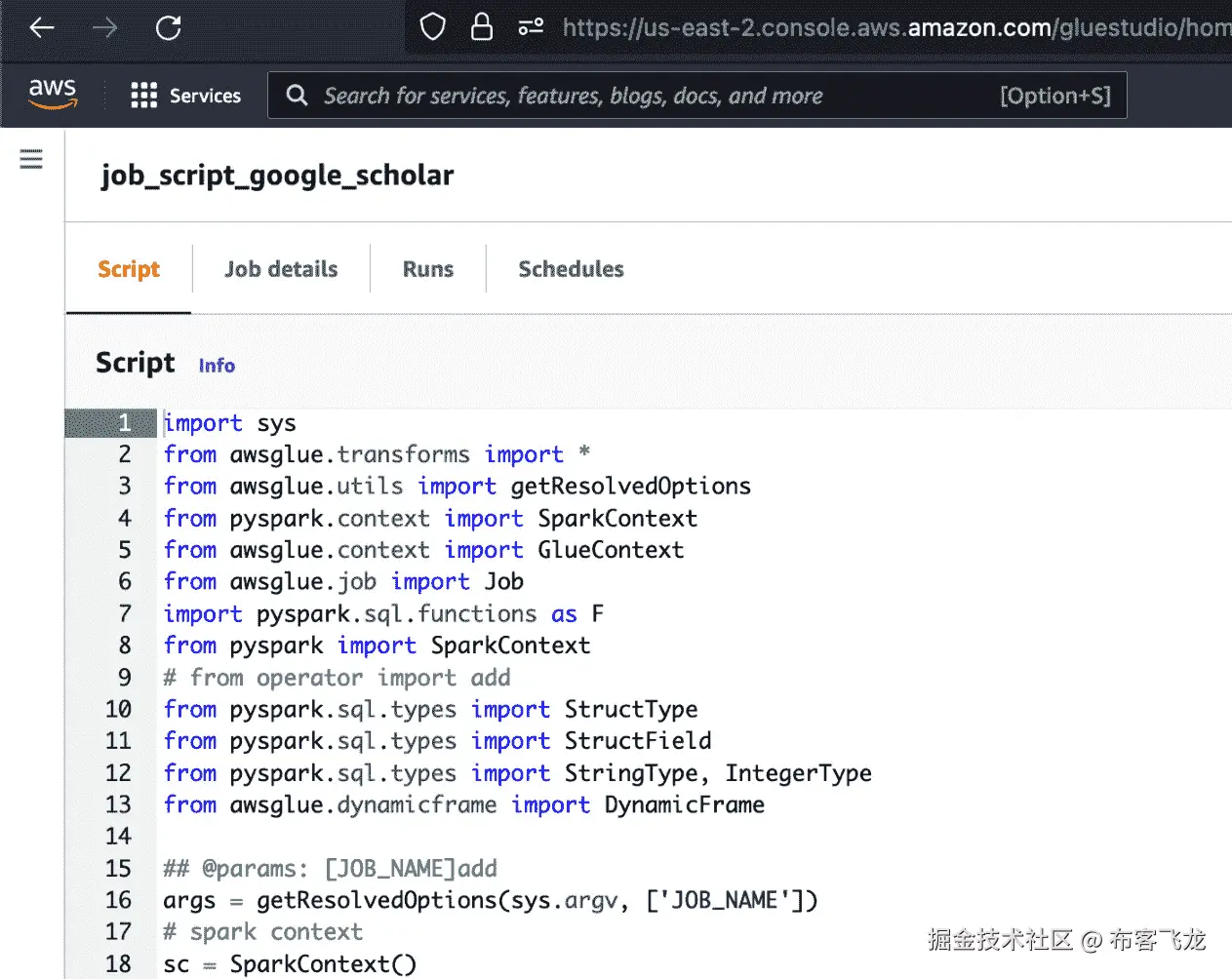
Task: Open the Runs tab
Action: pos(427,269)
